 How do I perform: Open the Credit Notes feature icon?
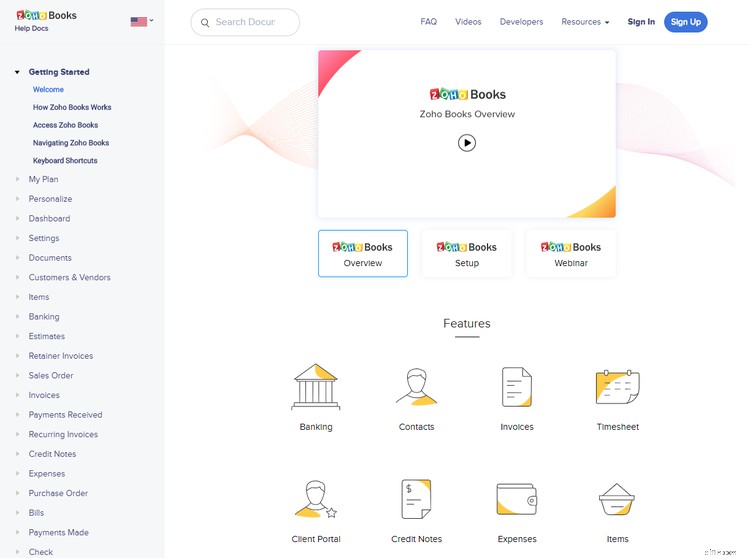click(416, 500)
